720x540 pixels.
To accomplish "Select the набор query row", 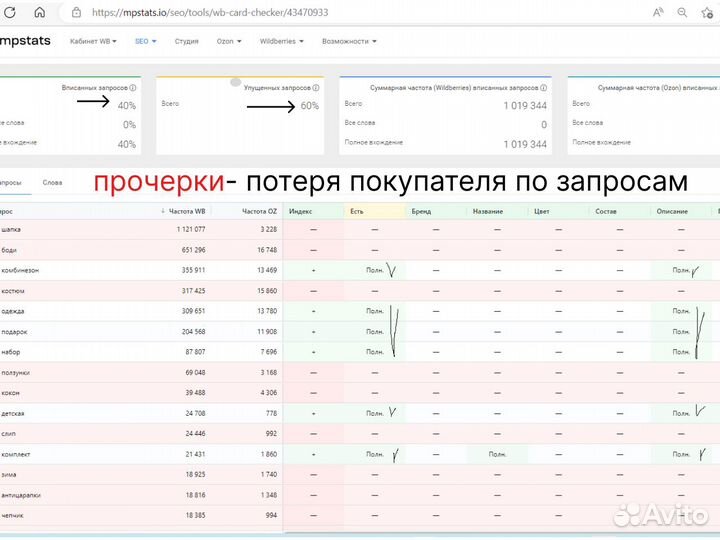I will tap(360, 352).
